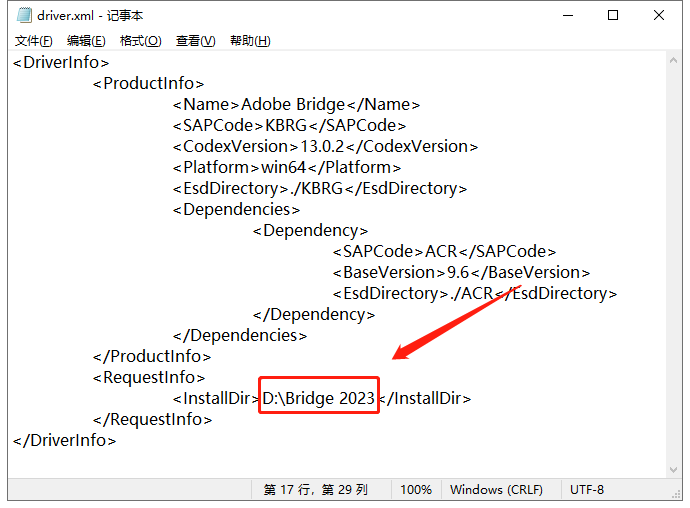Open the 格式(O) menu
690x508 pixels.
coord(140,41)
